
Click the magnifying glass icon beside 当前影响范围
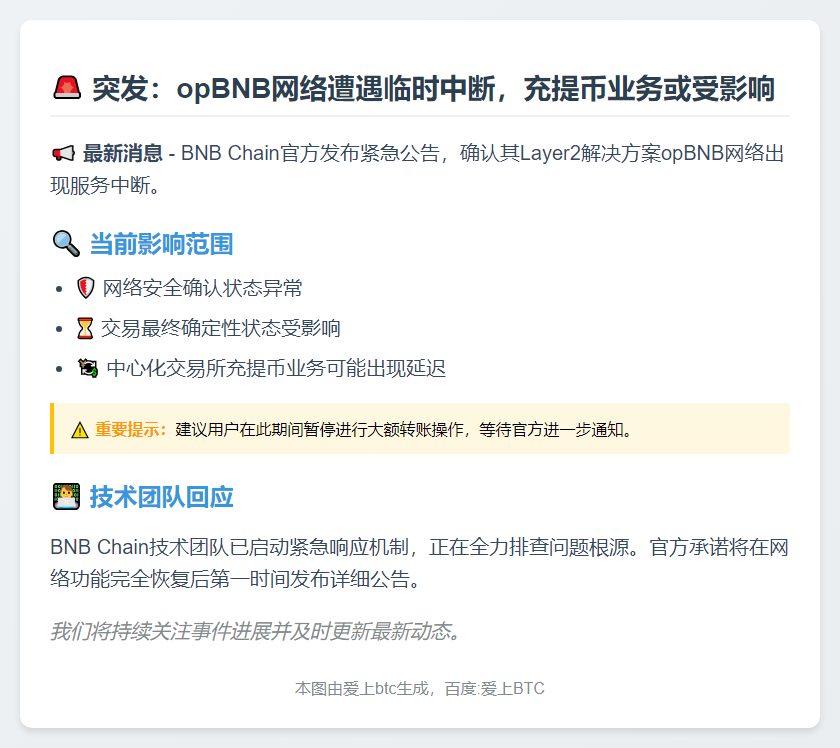[x=65, y=243]
